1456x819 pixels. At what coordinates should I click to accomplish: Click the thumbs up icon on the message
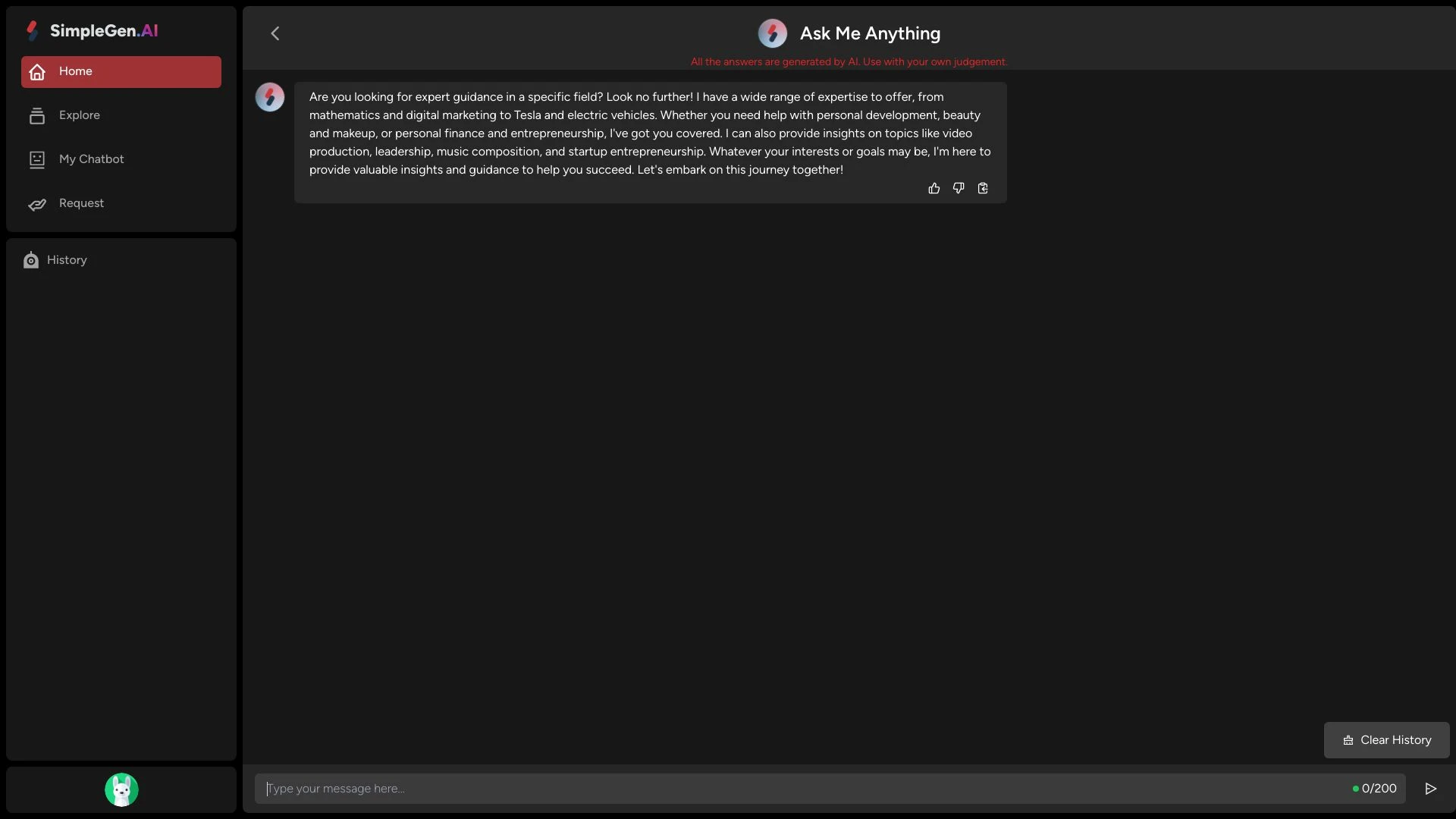[934, 188]
